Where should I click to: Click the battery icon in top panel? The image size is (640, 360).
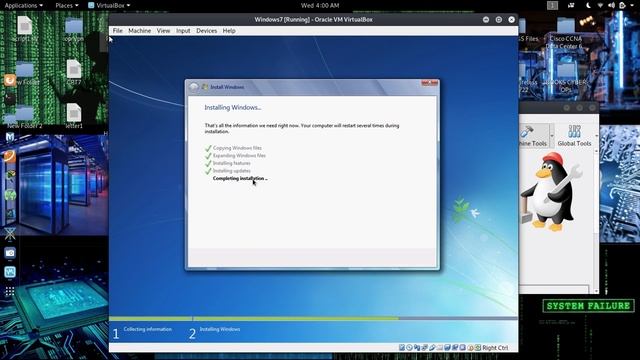pyautogui.click(x=622, y=5)
